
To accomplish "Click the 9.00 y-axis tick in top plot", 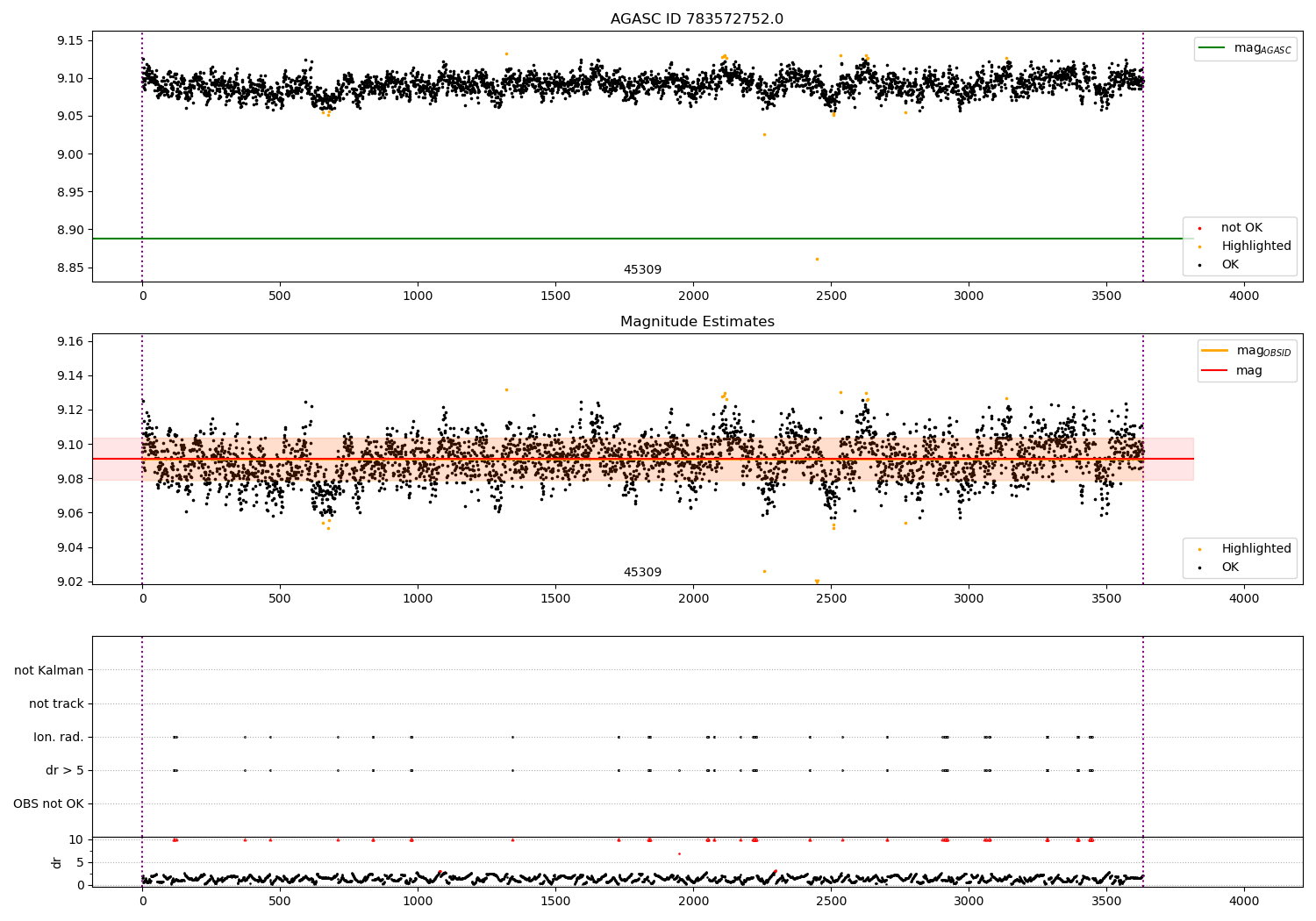I will pyautogui.click(x=70, y=154).
